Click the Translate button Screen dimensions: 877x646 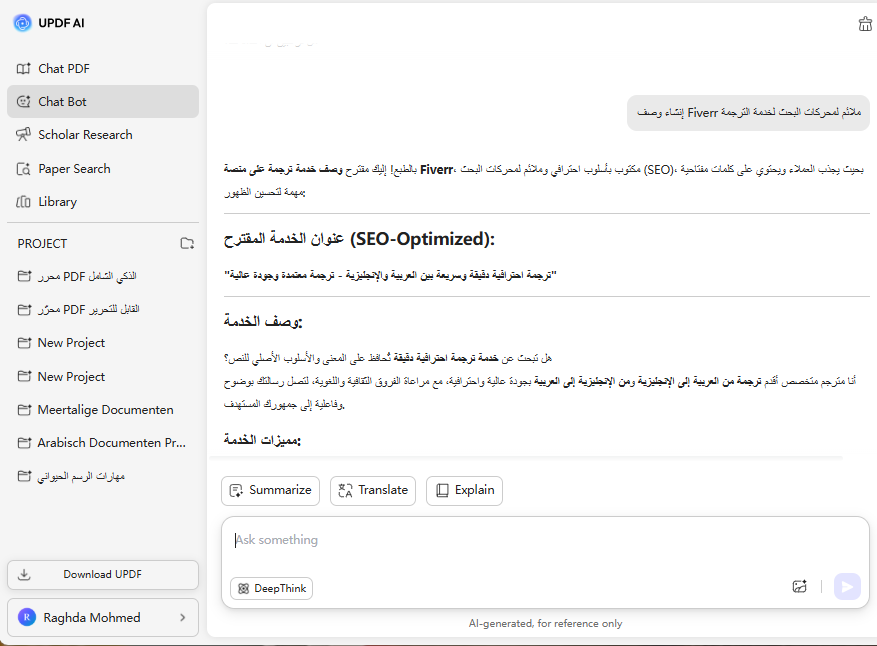tap(373, 491)
